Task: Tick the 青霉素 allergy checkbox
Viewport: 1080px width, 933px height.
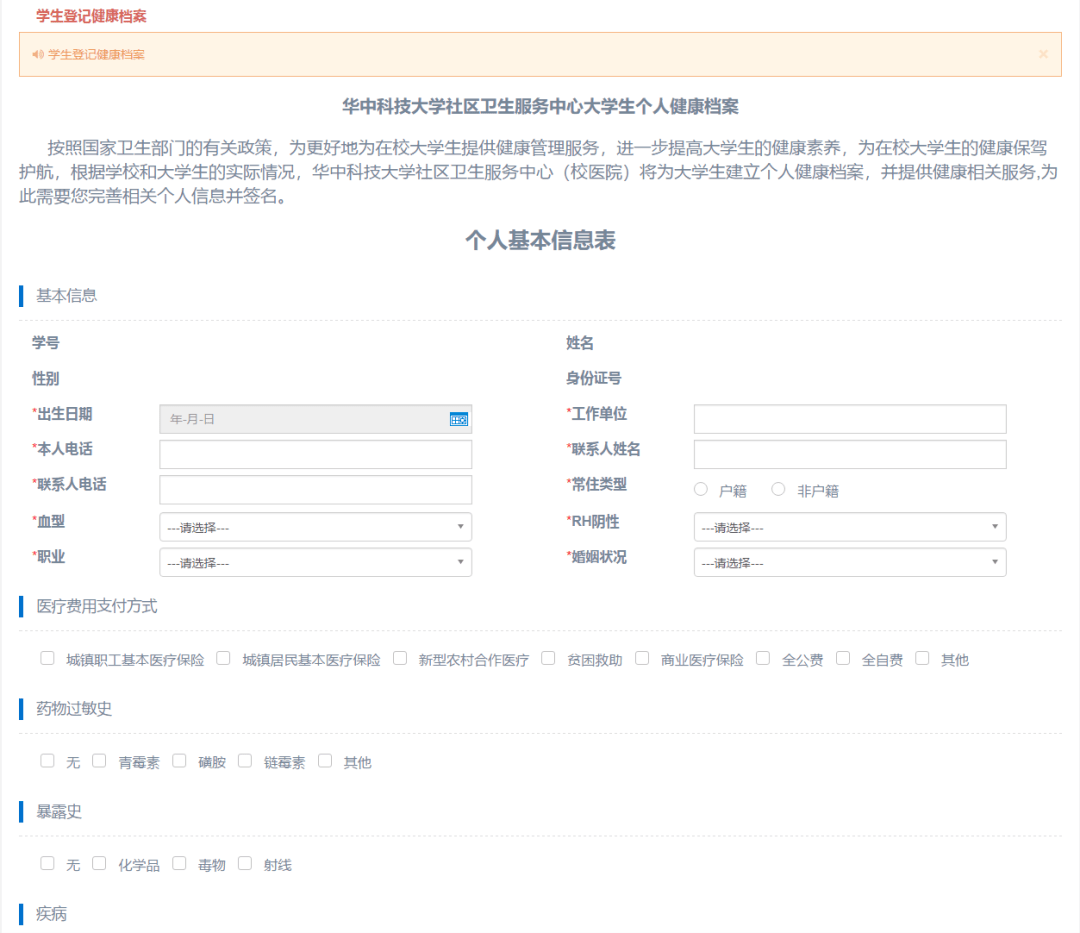Action: tap(99, 761)
